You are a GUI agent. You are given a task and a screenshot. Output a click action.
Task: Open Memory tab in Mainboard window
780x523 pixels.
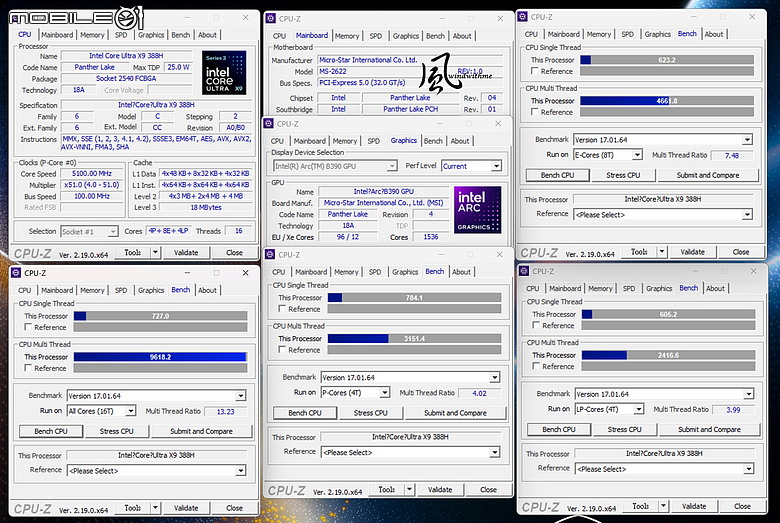coord(347,36)
